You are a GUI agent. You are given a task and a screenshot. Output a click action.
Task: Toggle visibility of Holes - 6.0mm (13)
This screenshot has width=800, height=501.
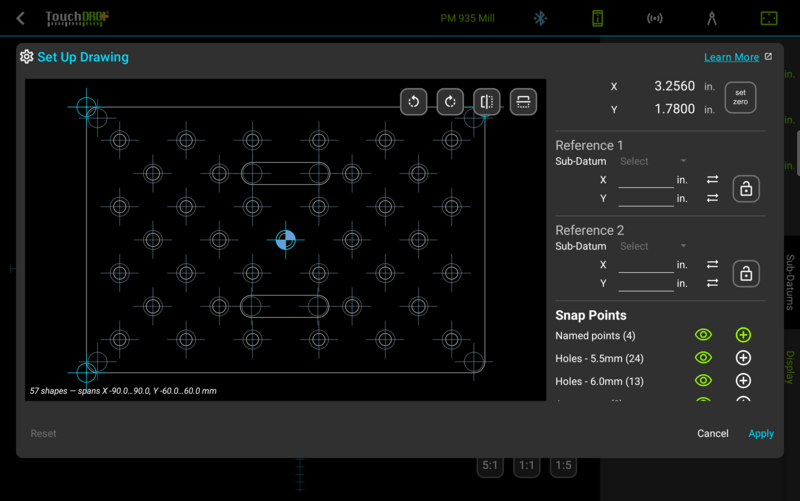click(x=703, y=381)
